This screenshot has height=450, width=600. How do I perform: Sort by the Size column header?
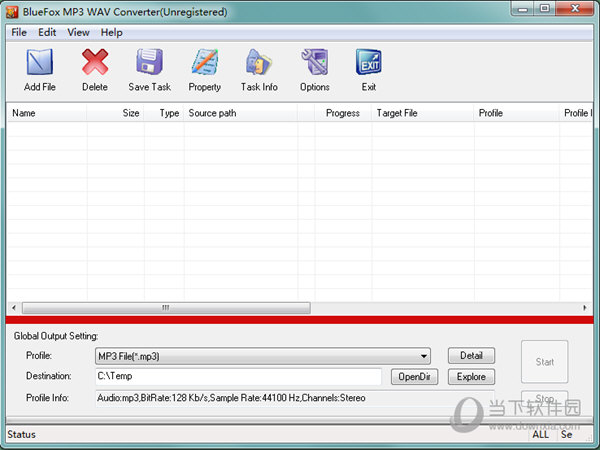pos(116,113)
